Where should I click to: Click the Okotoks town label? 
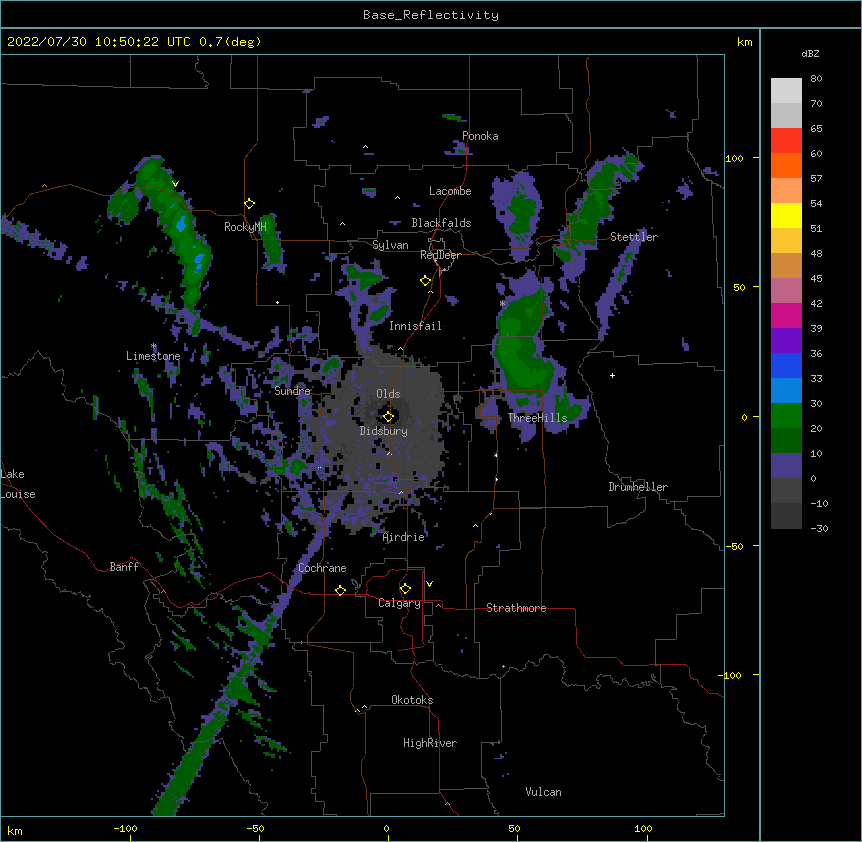[412, 700]
